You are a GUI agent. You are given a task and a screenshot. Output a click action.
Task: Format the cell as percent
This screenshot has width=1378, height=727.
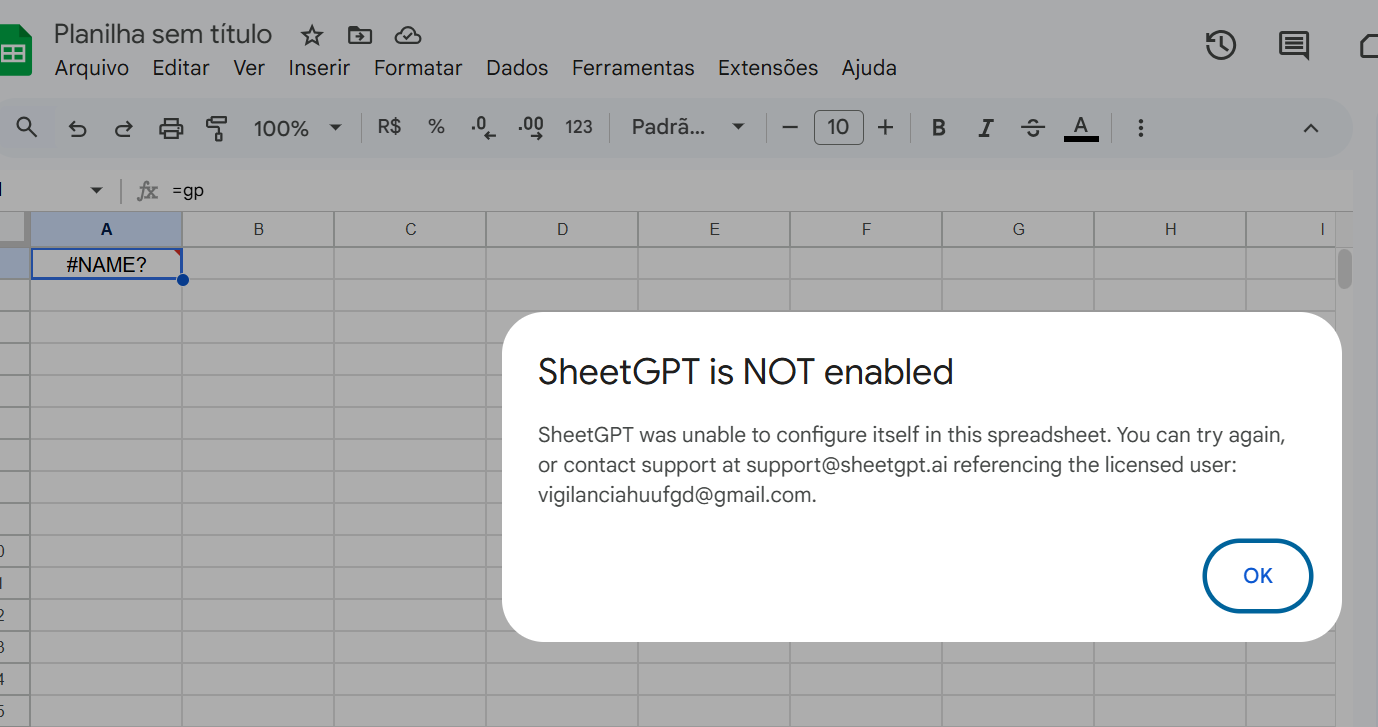436,127
